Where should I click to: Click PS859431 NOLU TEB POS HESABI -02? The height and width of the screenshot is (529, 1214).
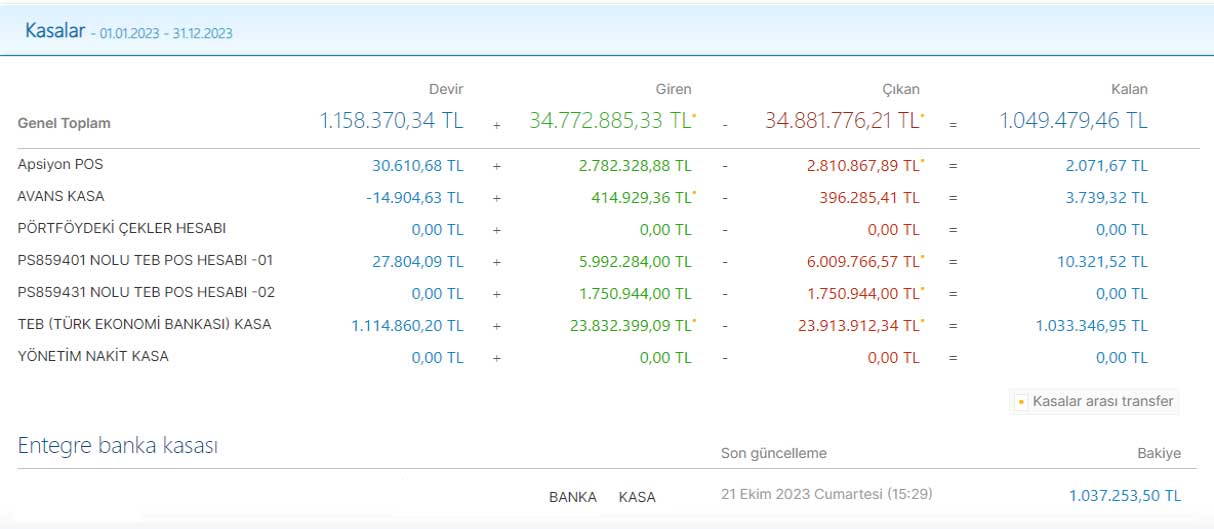point(146,293)
